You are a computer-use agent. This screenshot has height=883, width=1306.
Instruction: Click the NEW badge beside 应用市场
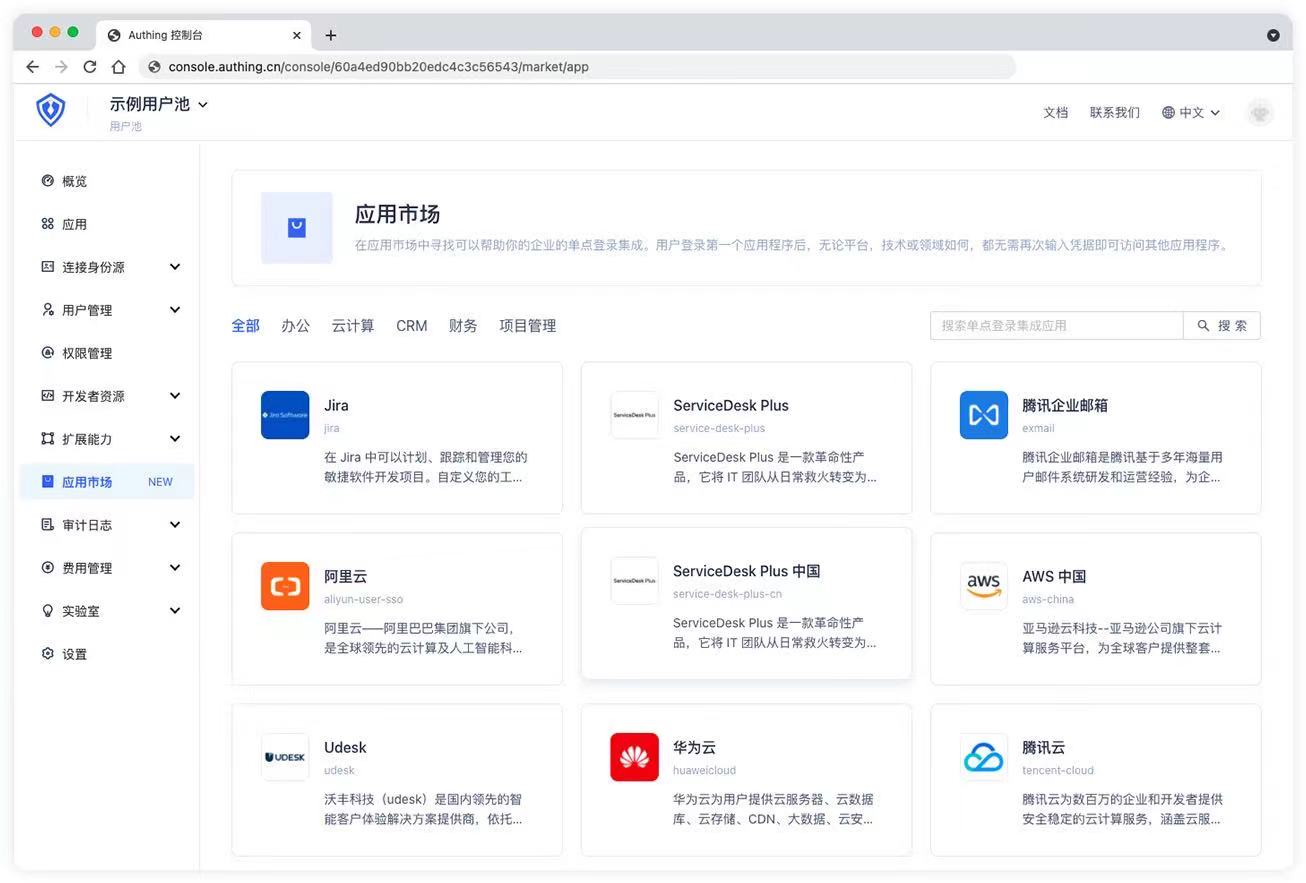coord(160,482)
